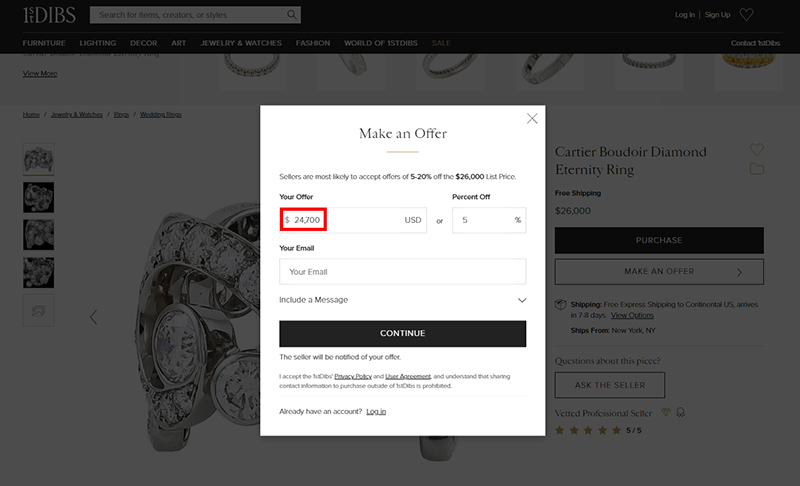Image resolution: width=800 pixels, height=486 pixels.
Task: Select the fourth ring thumbnail
Action: click(38, 272)
